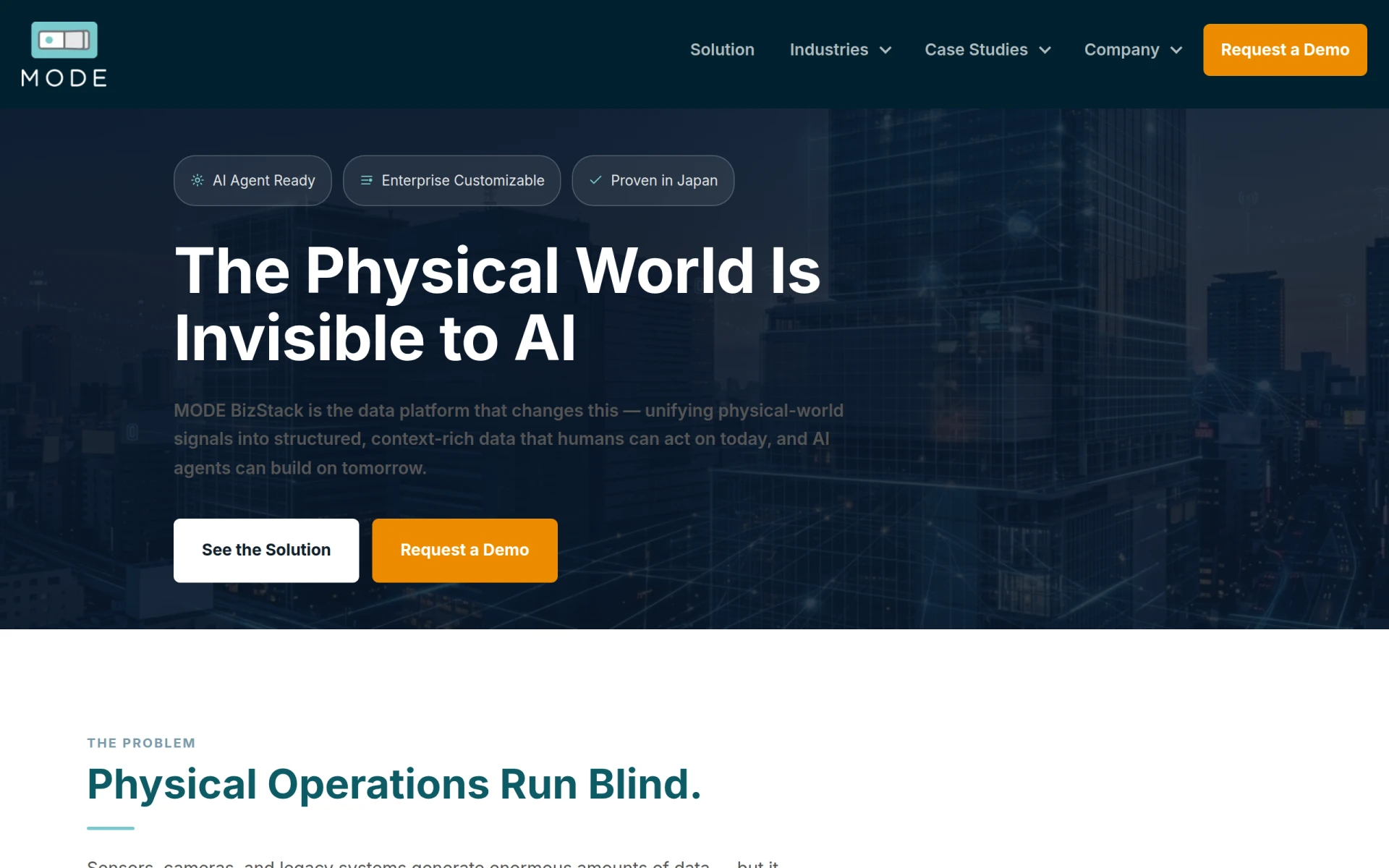Click THE PROBLEM section label

141,743
